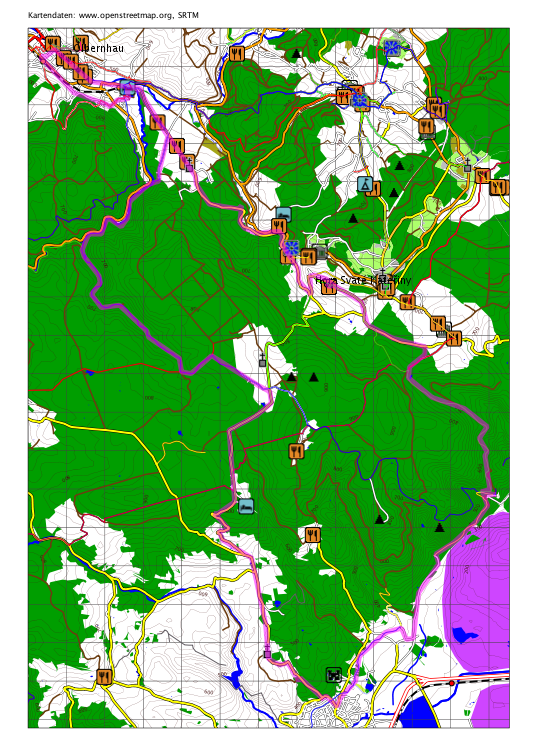Click the blue star viewpoint icon at the top right
Image resolution: width=537 pixels, height=756 pixels.
[392, 47]
